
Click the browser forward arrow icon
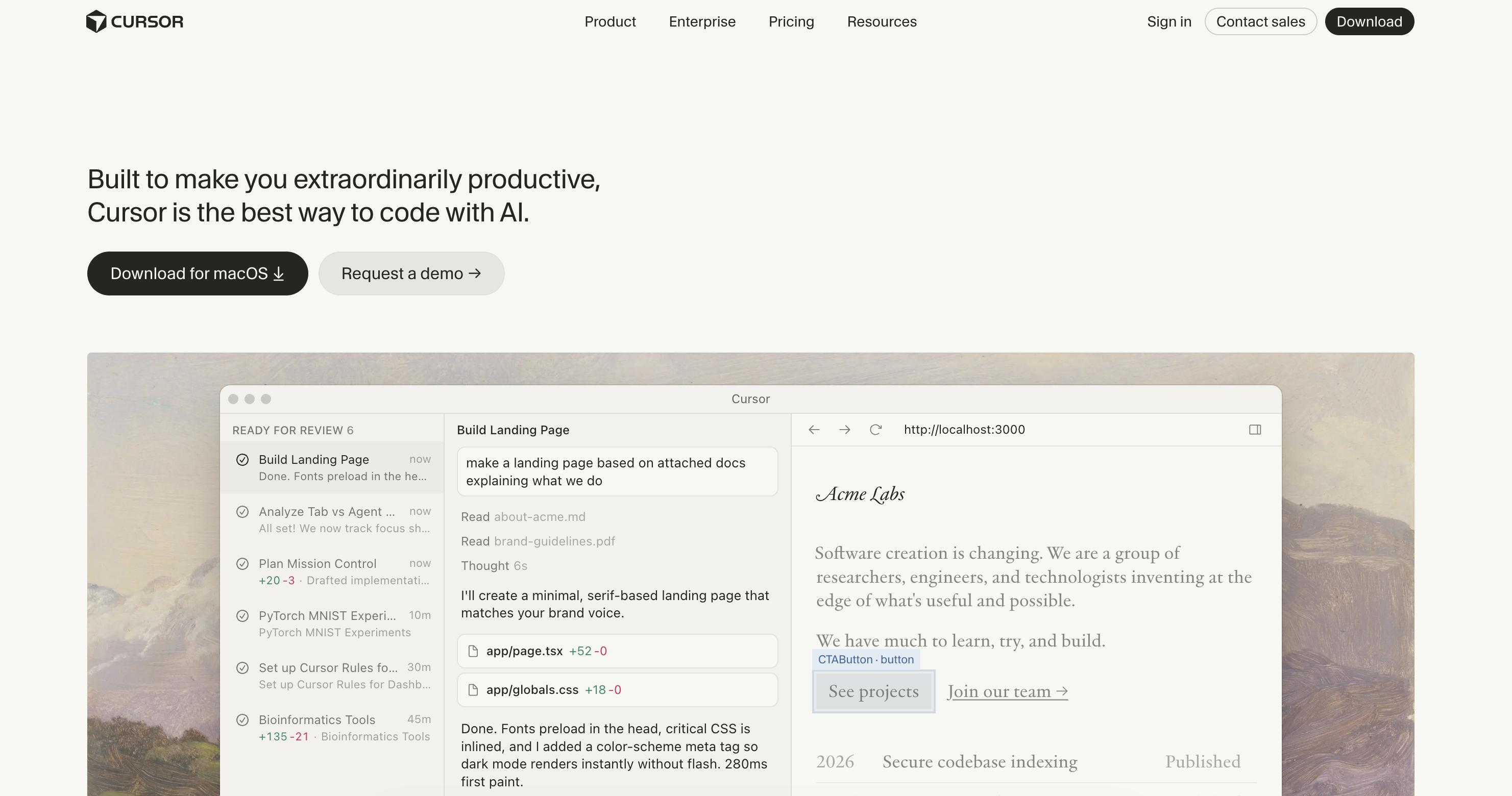[845, 430]
